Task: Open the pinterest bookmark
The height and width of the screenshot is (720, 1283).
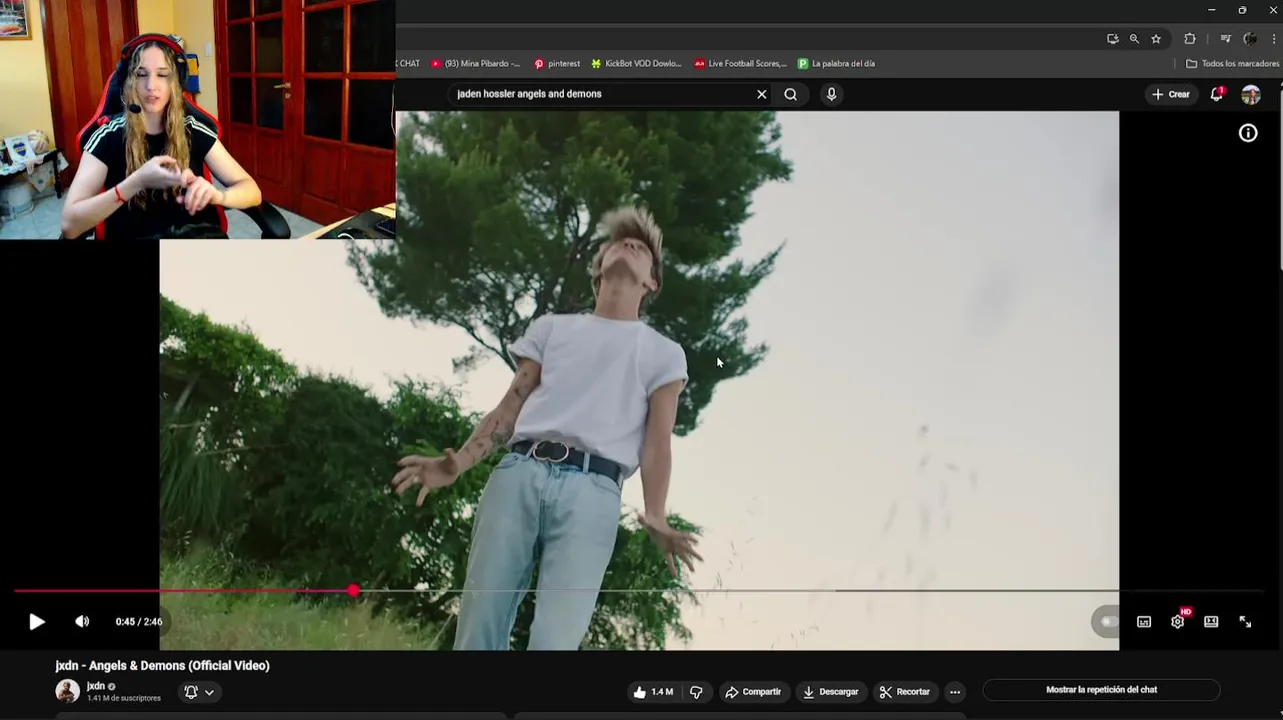Action: pos(557,63)
